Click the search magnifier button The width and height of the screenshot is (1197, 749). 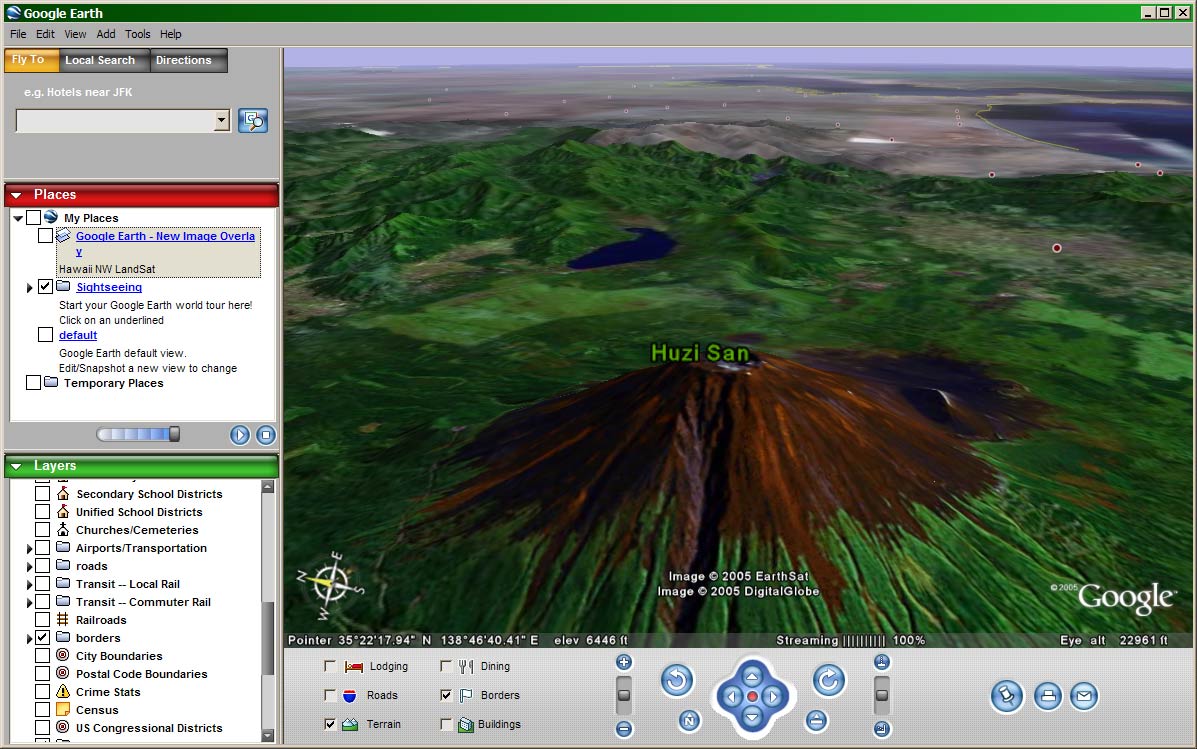[253, 121]
